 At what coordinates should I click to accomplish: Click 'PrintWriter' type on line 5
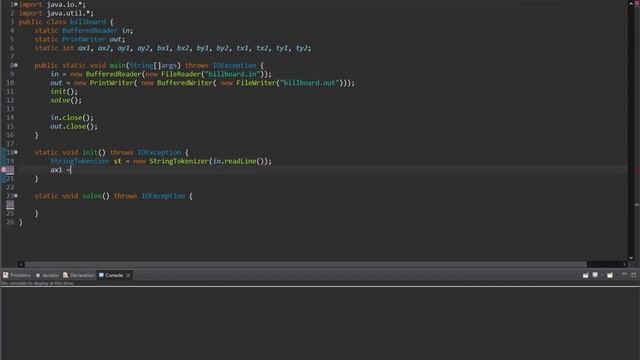84,39
